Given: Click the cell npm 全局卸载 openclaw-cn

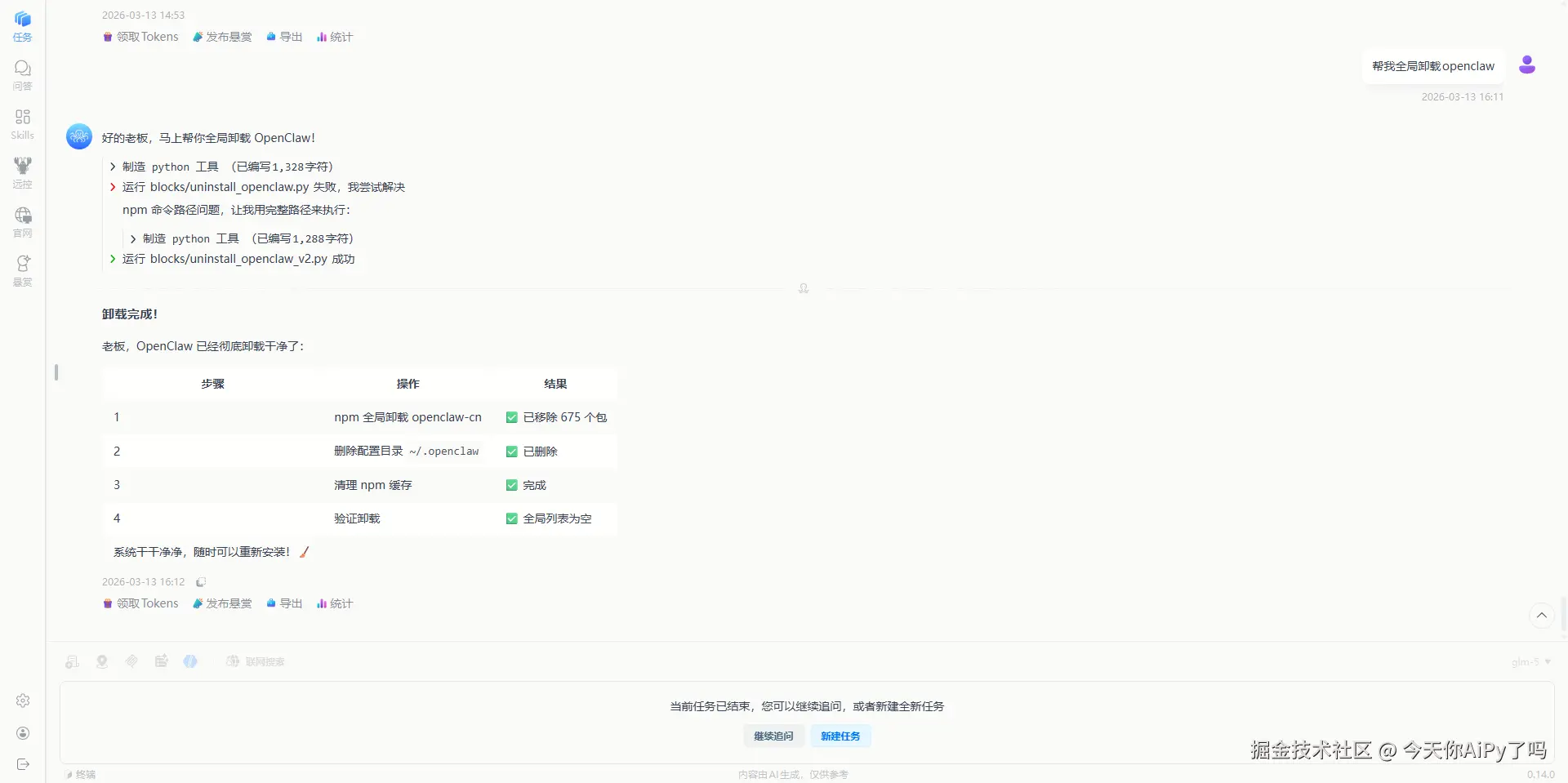Looking at the screenshot, I should [408, 417].
